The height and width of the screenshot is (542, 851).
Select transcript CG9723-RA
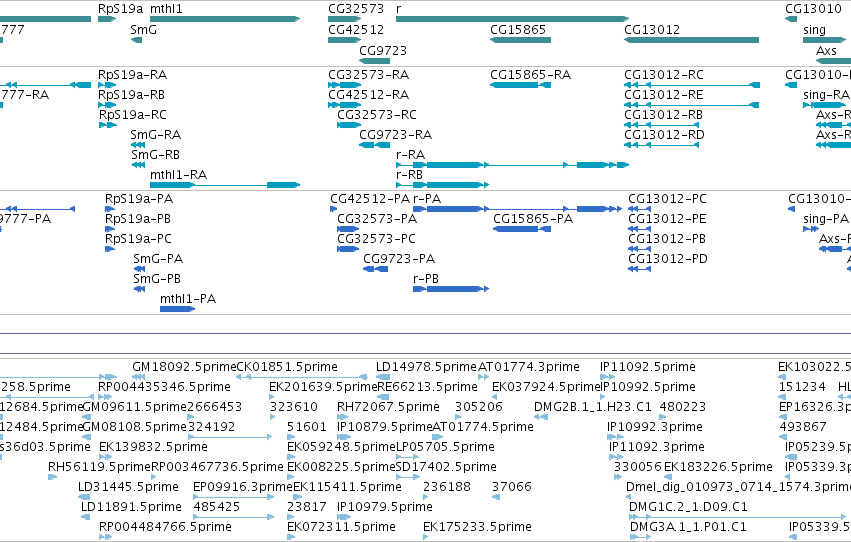pos(374,145)
